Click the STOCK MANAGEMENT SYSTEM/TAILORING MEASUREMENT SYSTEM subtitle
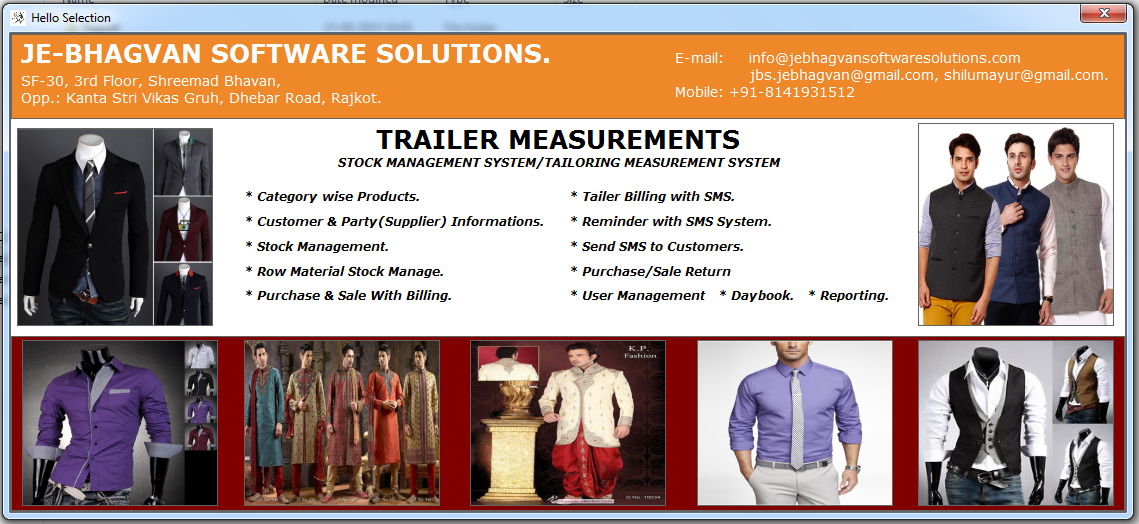The height and width of the screenshot is (524, 1139). [x=559, y=163]
